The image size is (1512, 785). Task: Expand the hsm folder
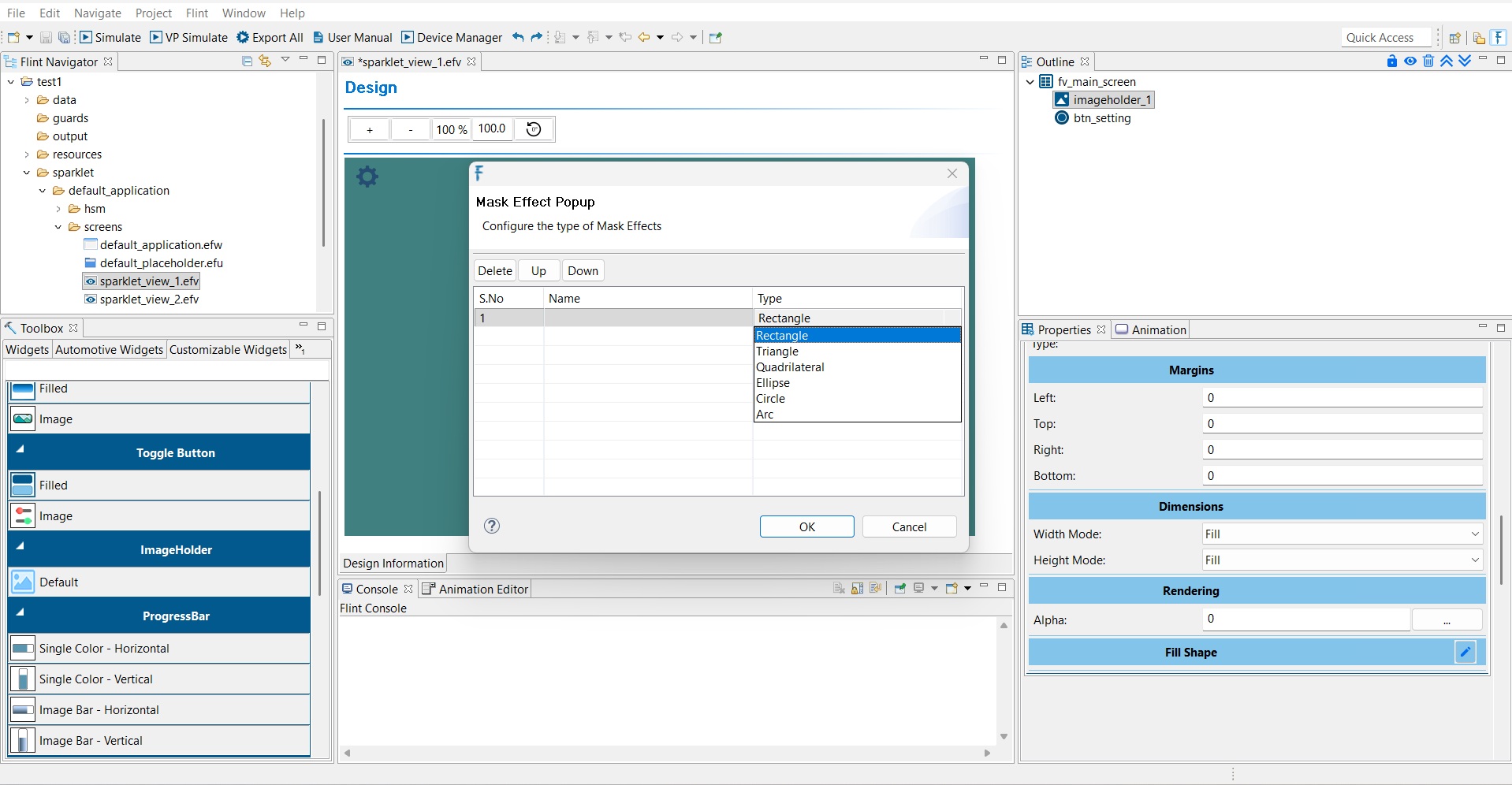(58, 209)
